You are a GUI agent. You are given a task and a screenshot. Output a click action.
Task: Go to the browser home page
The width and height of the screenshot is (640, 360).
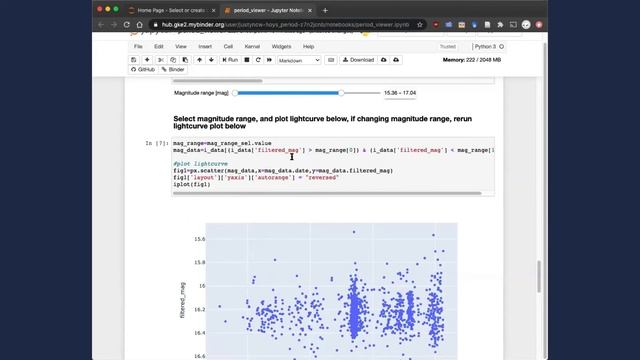140,25
